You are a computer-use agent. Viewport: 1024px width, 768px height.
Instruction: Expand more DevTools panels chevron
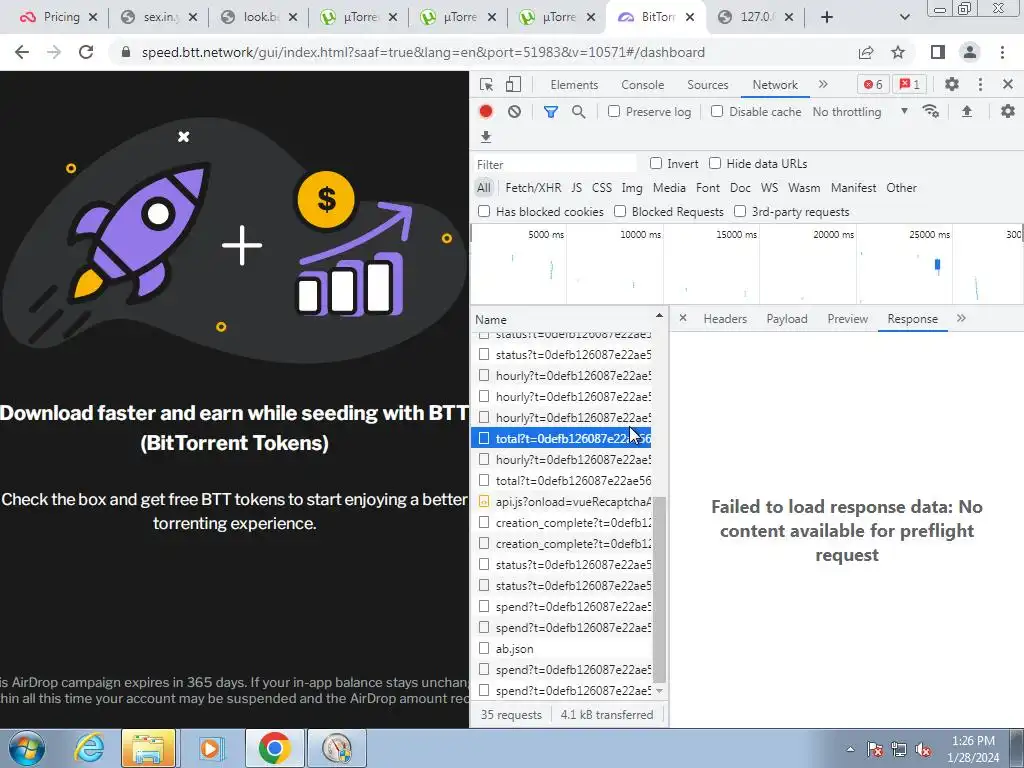(x=824, y=84)
